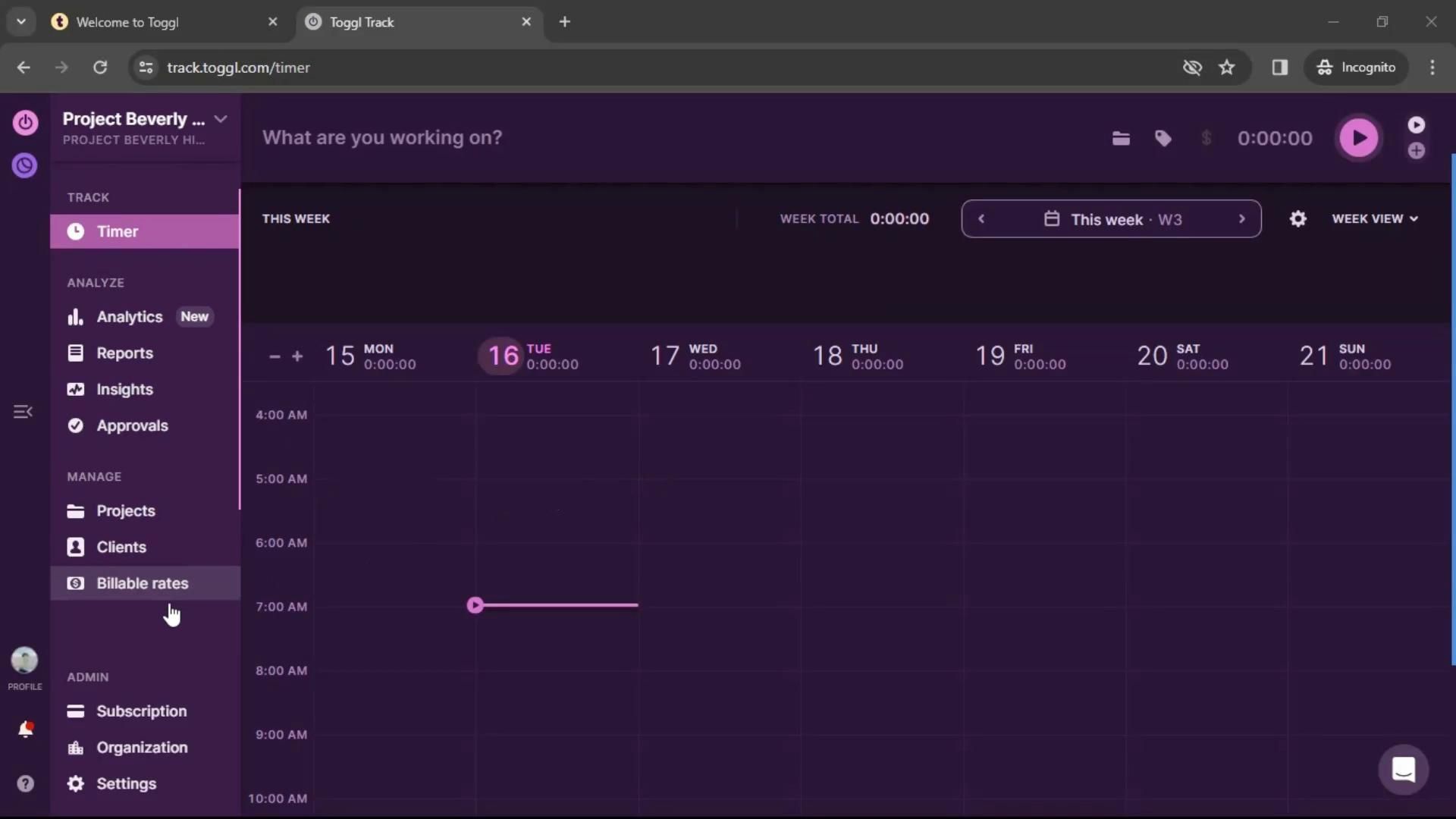Click the project folder icon in timer bar

point(1121,138)
